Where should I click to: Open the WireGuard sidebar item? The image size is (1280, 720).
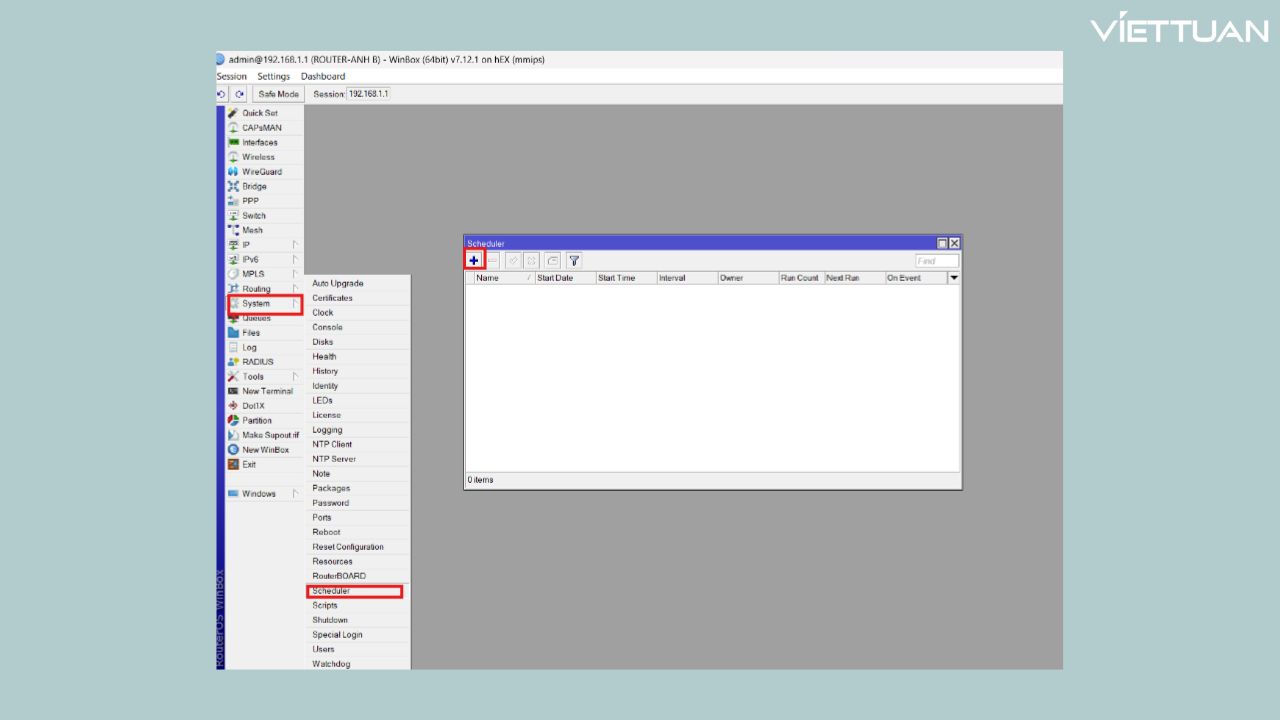tap(261, 172)
